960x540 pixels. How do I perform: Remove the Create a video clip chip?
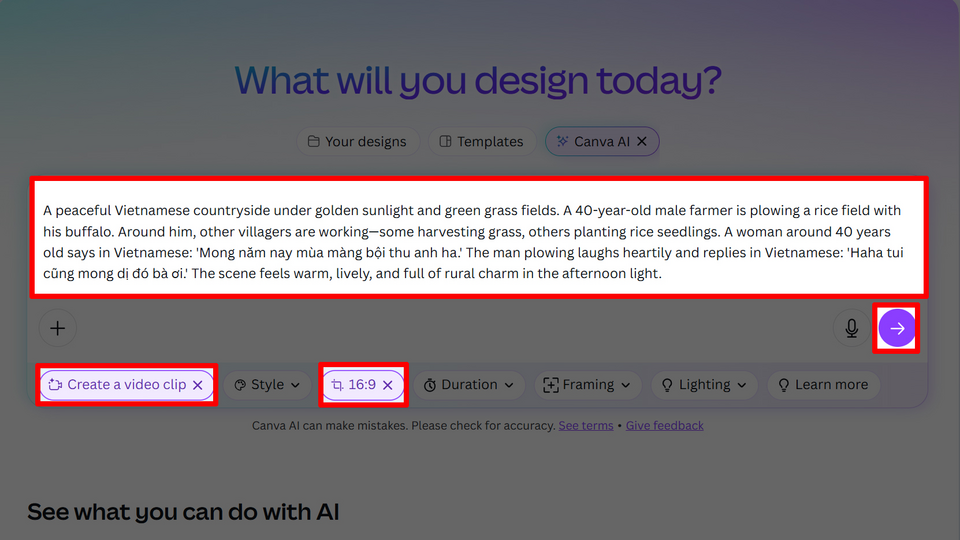point(198,385)
